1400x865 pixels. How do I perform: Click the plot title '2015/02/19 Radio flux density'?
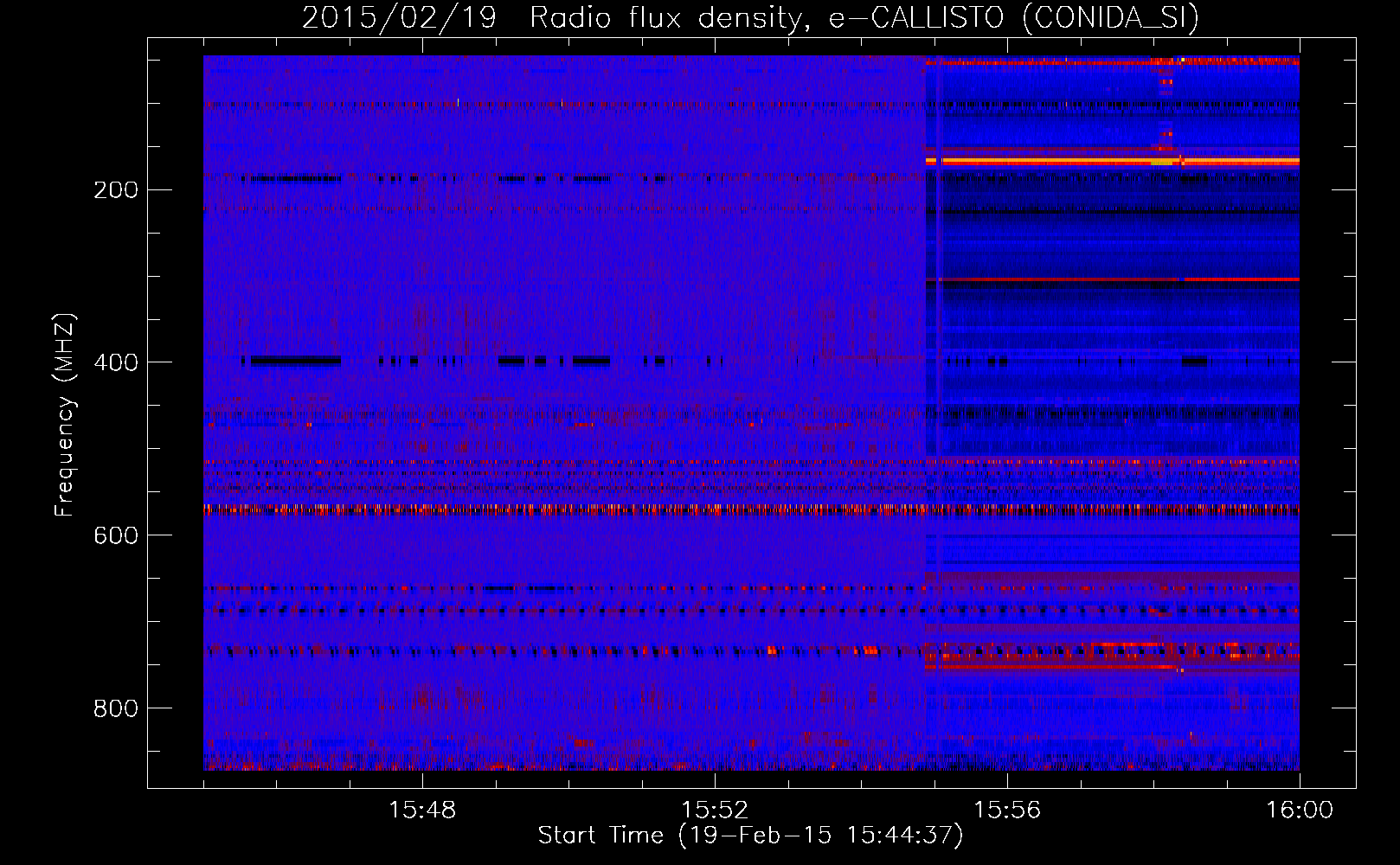pyautogui.click(x=750, y=17)
